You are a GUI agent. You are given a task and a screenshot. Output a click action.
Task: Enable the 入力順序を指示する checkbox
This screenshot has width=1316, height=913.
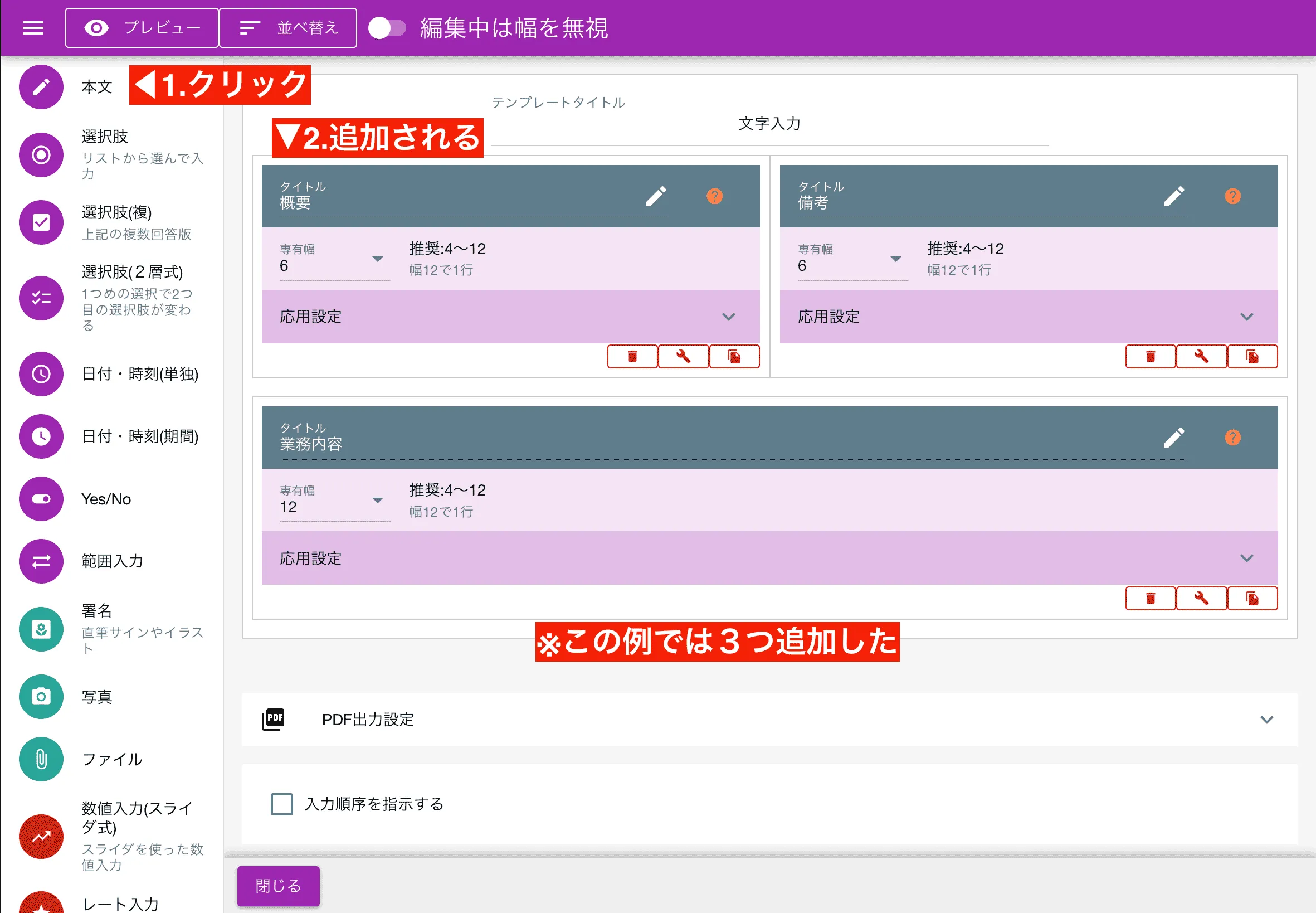click(281, 804)
